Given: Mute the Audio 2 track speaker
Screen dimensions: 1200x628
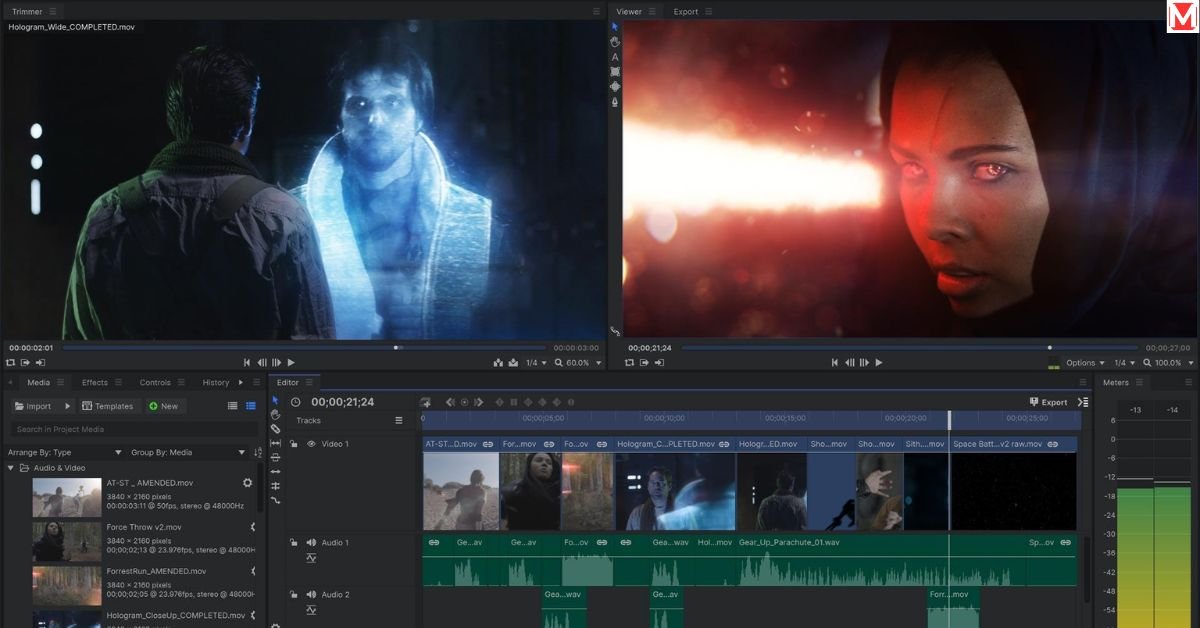Looking at the screenshot, I should [x=311, y=594].
